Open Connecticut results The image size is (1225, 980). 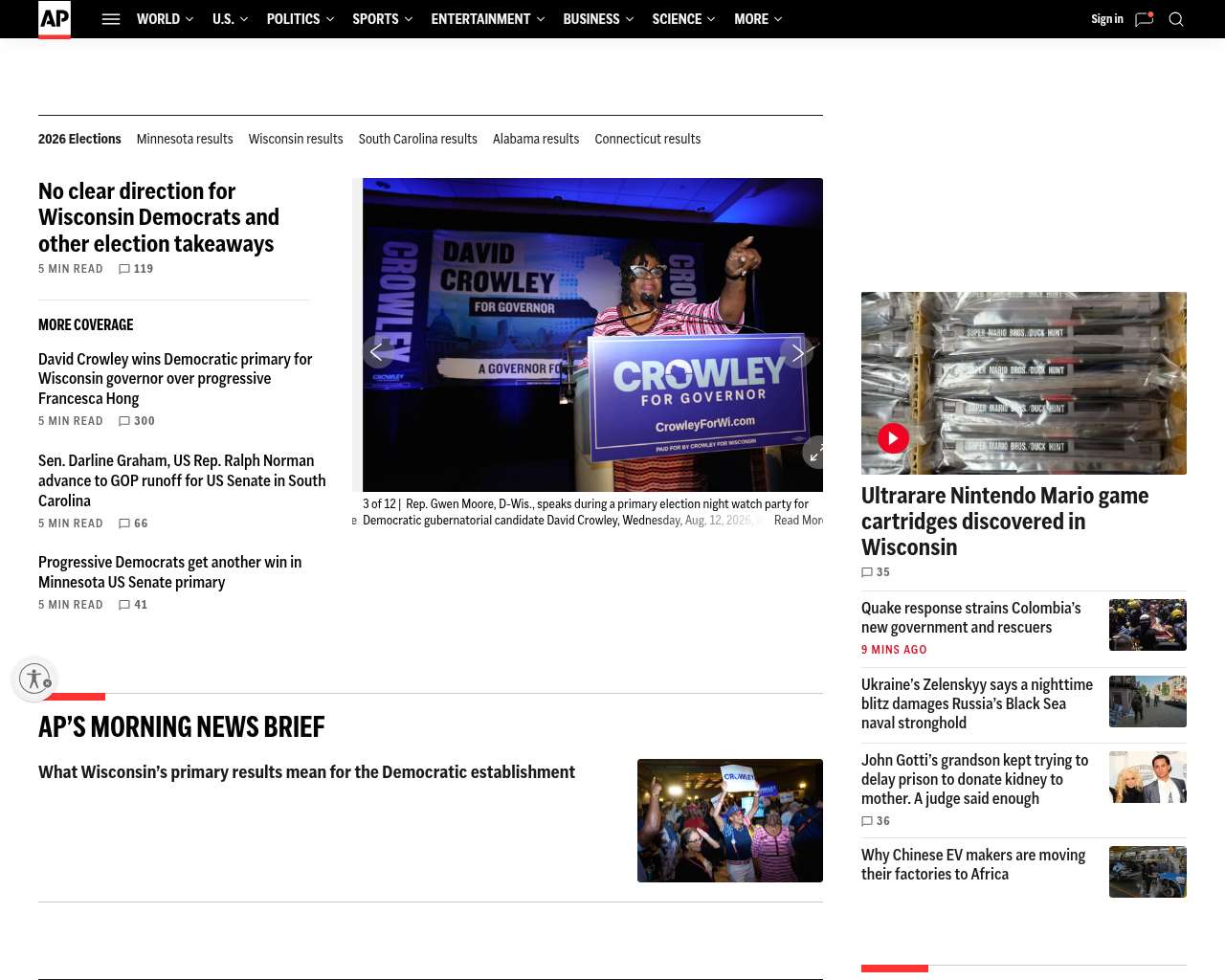648,139
